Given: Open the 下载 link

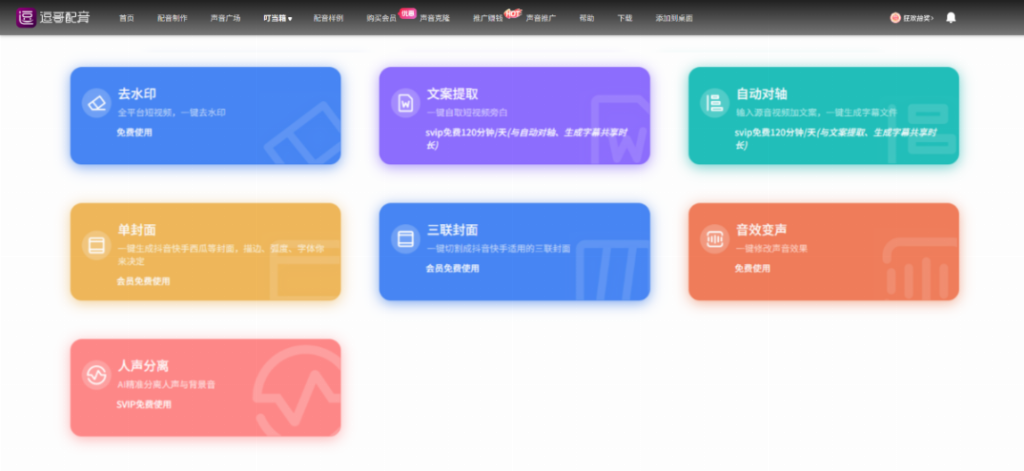Looking at the screenshot, I should 625,19.
